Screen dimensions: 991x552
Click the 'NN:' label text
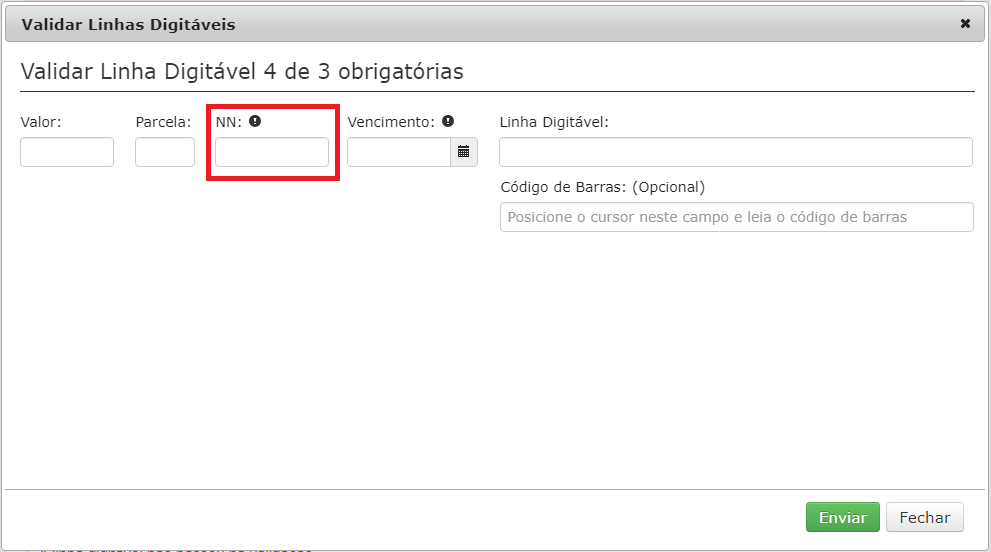click(x=229, y=122)
